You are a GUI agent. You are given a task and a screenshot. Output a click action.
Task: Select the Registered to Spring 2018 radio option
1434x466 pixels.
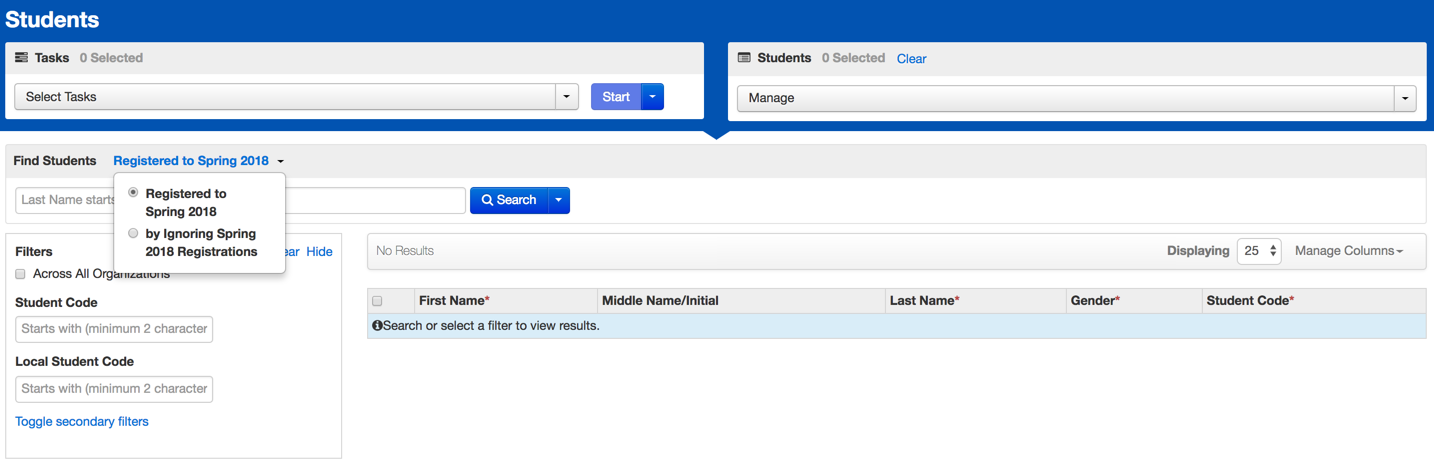click(x=133, y=193)
